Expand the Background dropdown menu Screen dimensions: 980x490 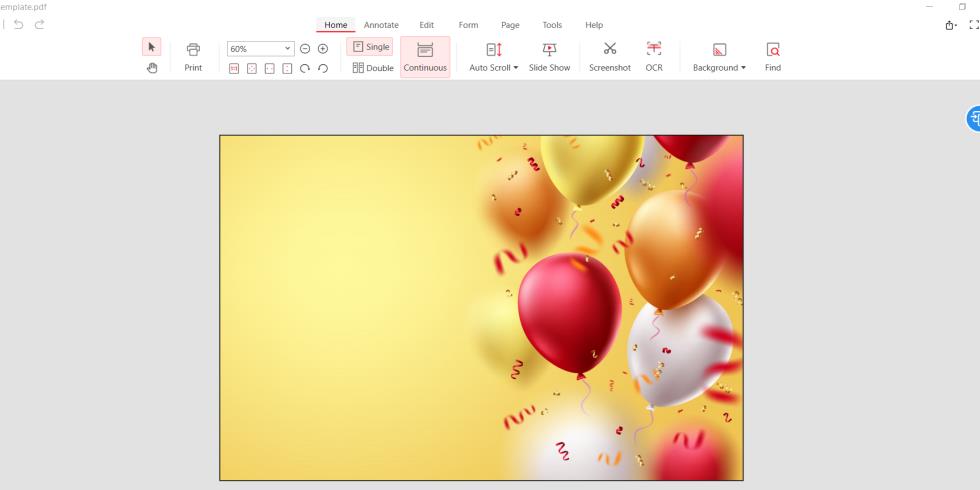pyautogui.click(x=719, y=57)
